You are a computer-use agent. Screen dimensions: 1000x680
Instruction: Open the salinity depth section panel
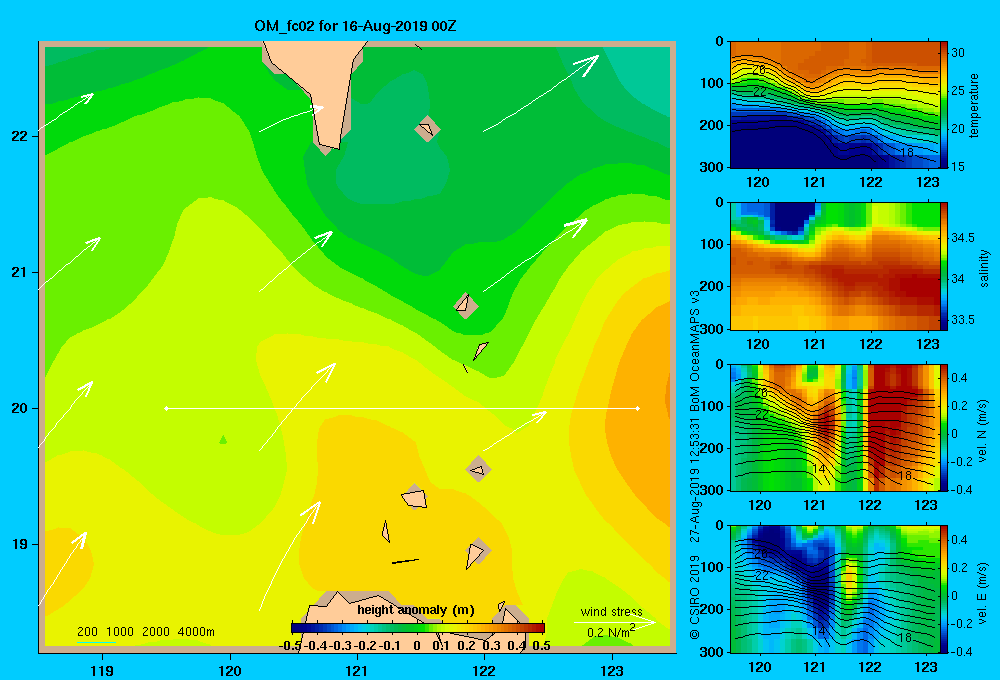[835, 266]
